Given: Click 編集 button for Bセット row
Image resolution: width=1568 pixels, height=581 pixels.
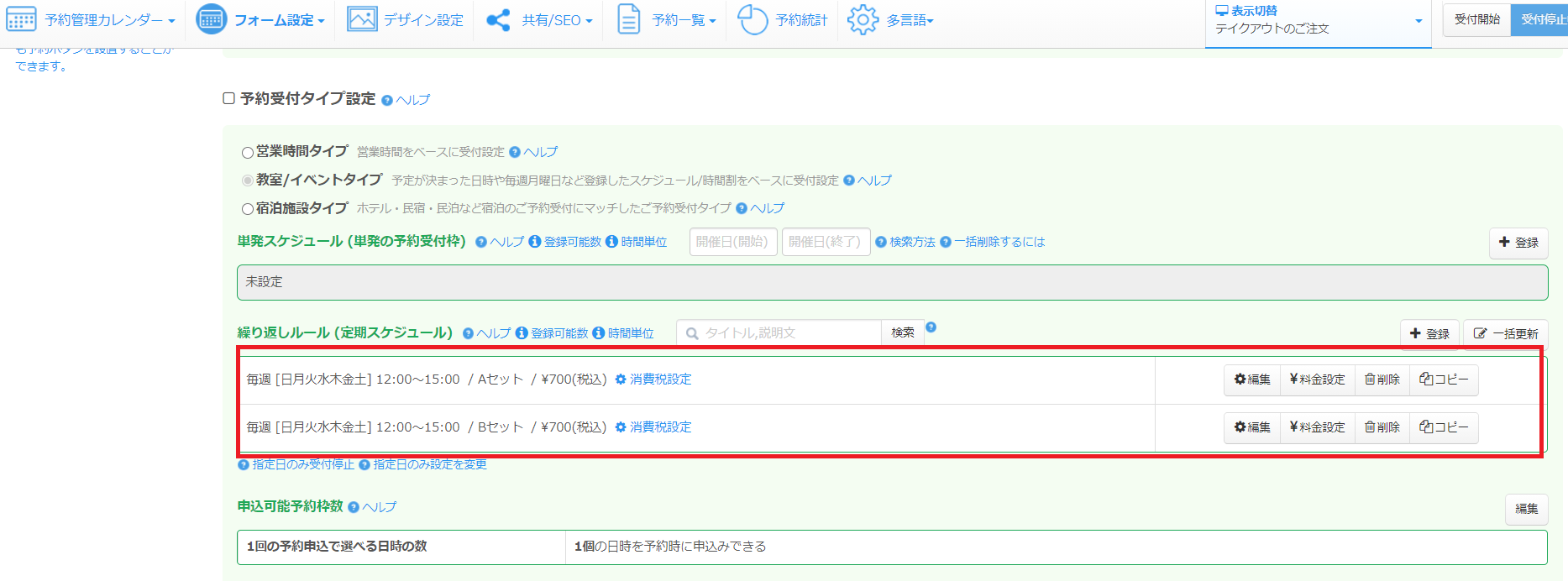Looking at the screenshot, I should pyautogui.click(x=1252, y=427).
